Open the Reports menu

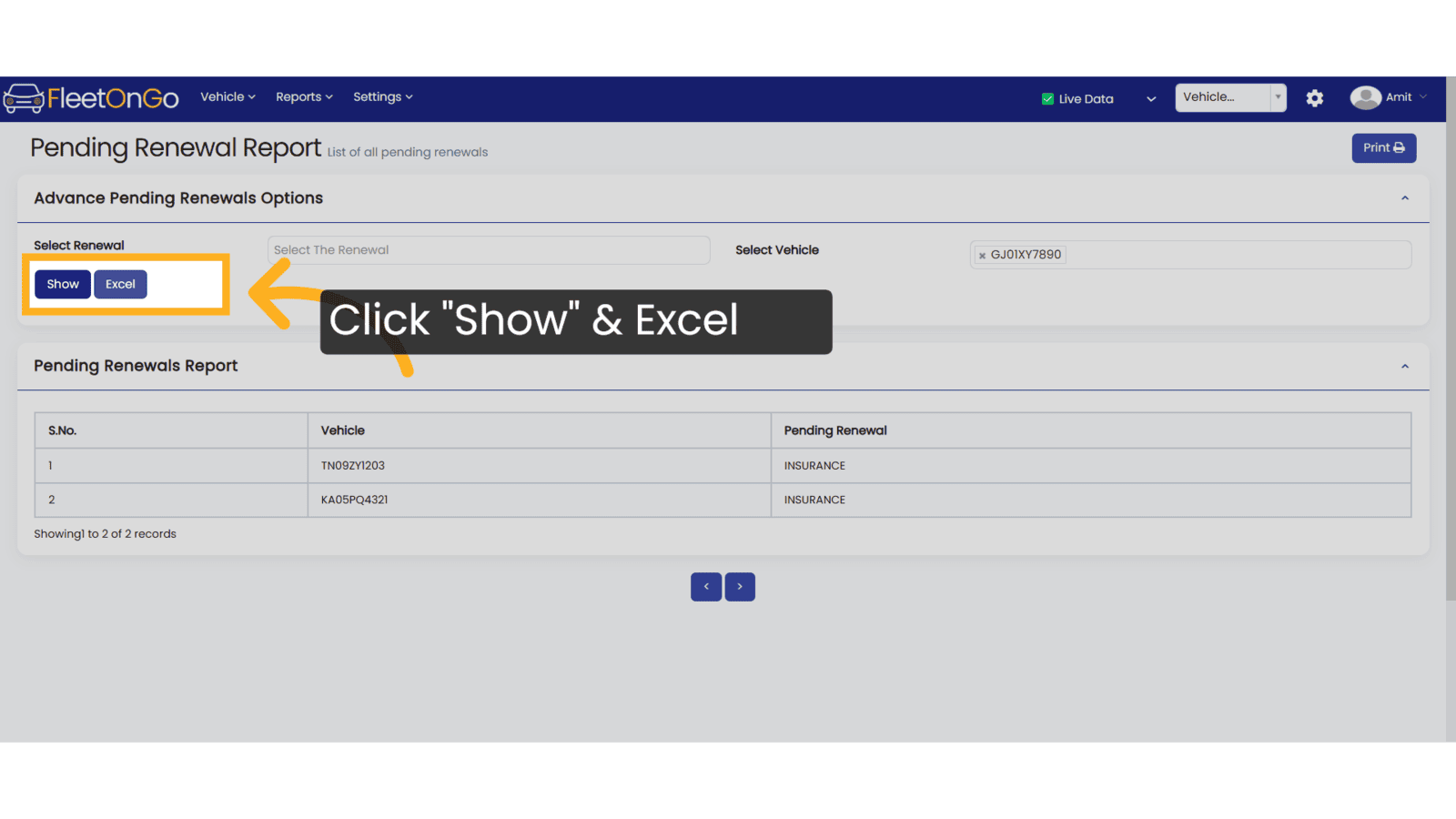tap(304, 97)
